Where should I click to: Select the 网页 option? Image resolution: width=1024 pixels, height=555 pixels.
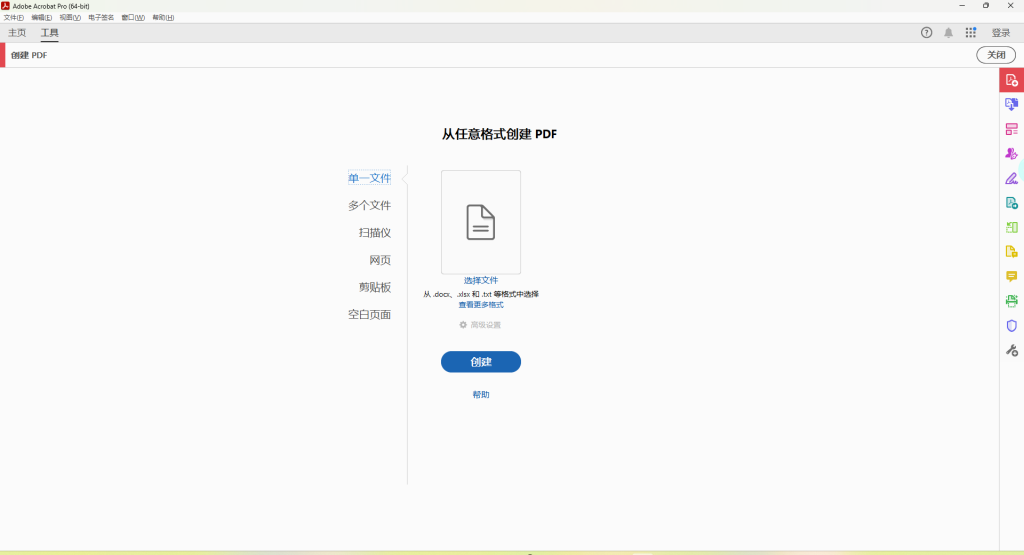pyautogui.click(x=380, y=260)
